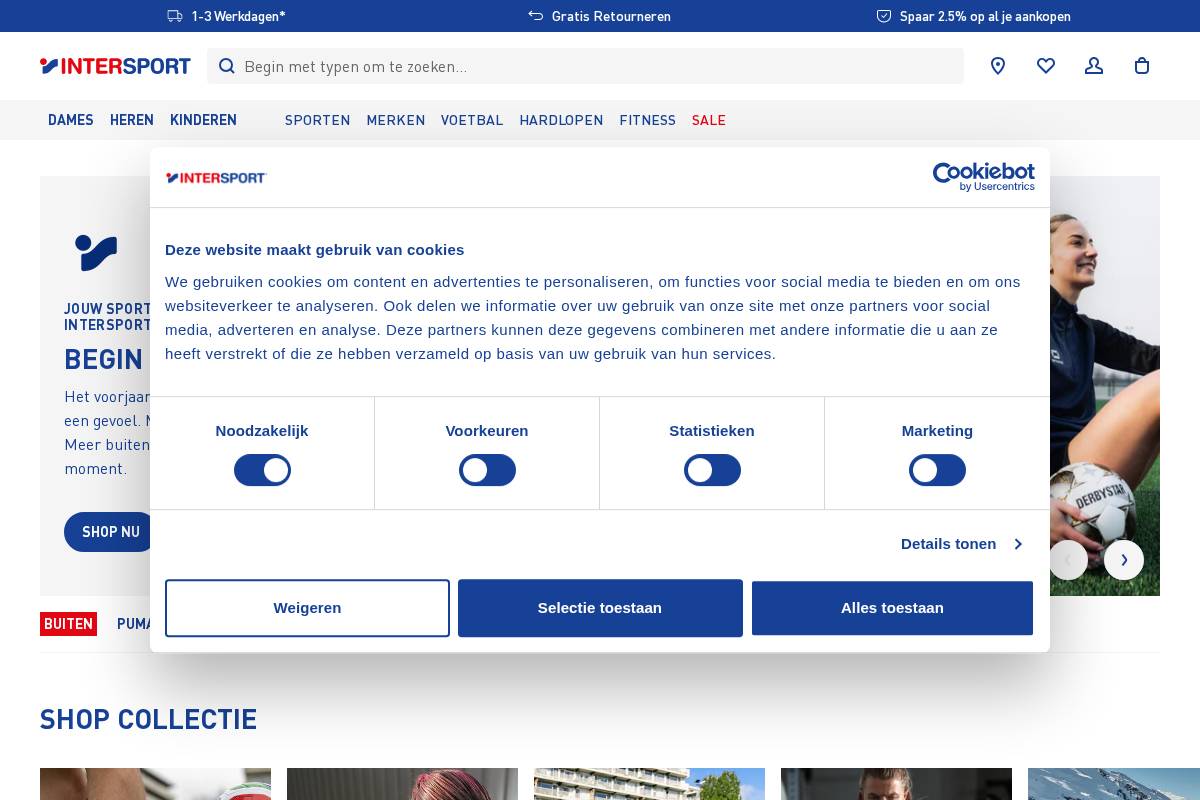This screenshot has height=800, width=1200.
Task: Go back with the carousel left arrow
Action: 1068,560
